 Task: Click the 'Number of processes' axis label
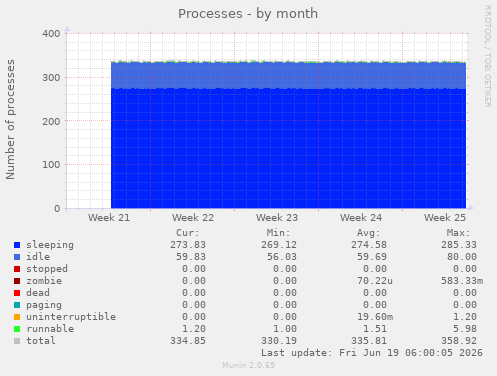click(x=10, y=120)
